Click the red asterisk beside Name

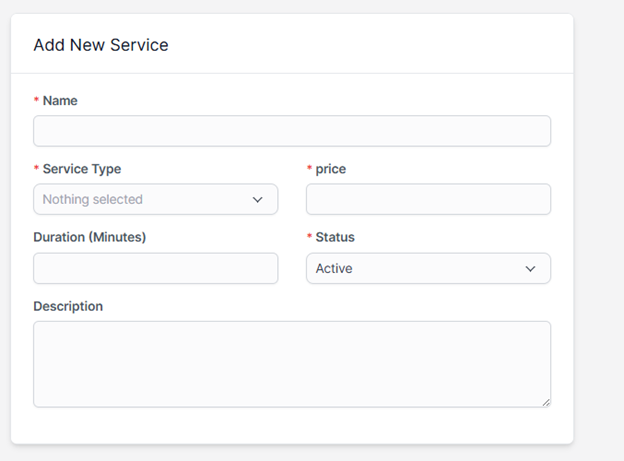coord(37,102)
